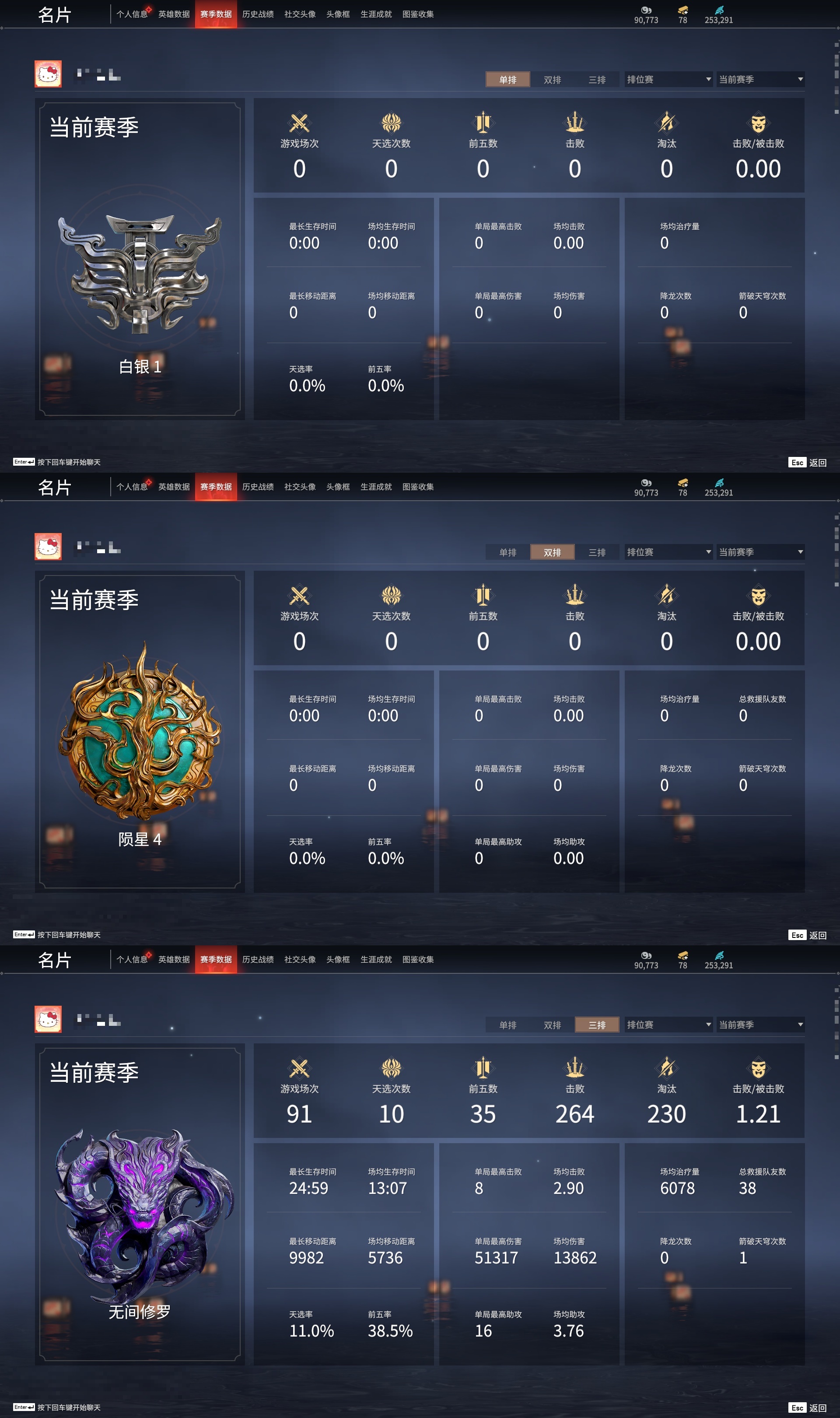This screenshot has width=840, height=1418.
Task: Expand 排位赛 mode dropdown on 无间修罗 screen
Action: coord(668,1025)
